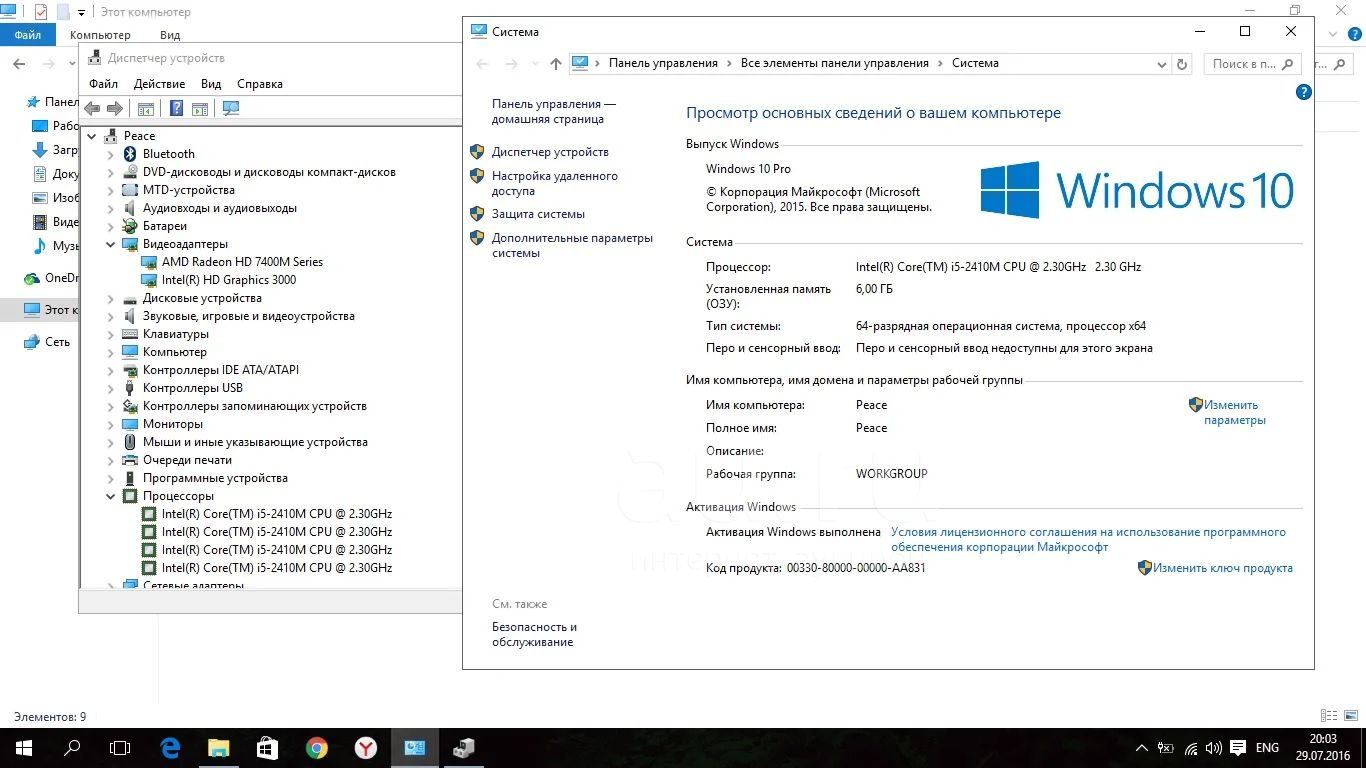Image resolution: width=1366 pixels, height=768 pixels.
Task: Expand the Мониторы node
Action: pos(111,424)
